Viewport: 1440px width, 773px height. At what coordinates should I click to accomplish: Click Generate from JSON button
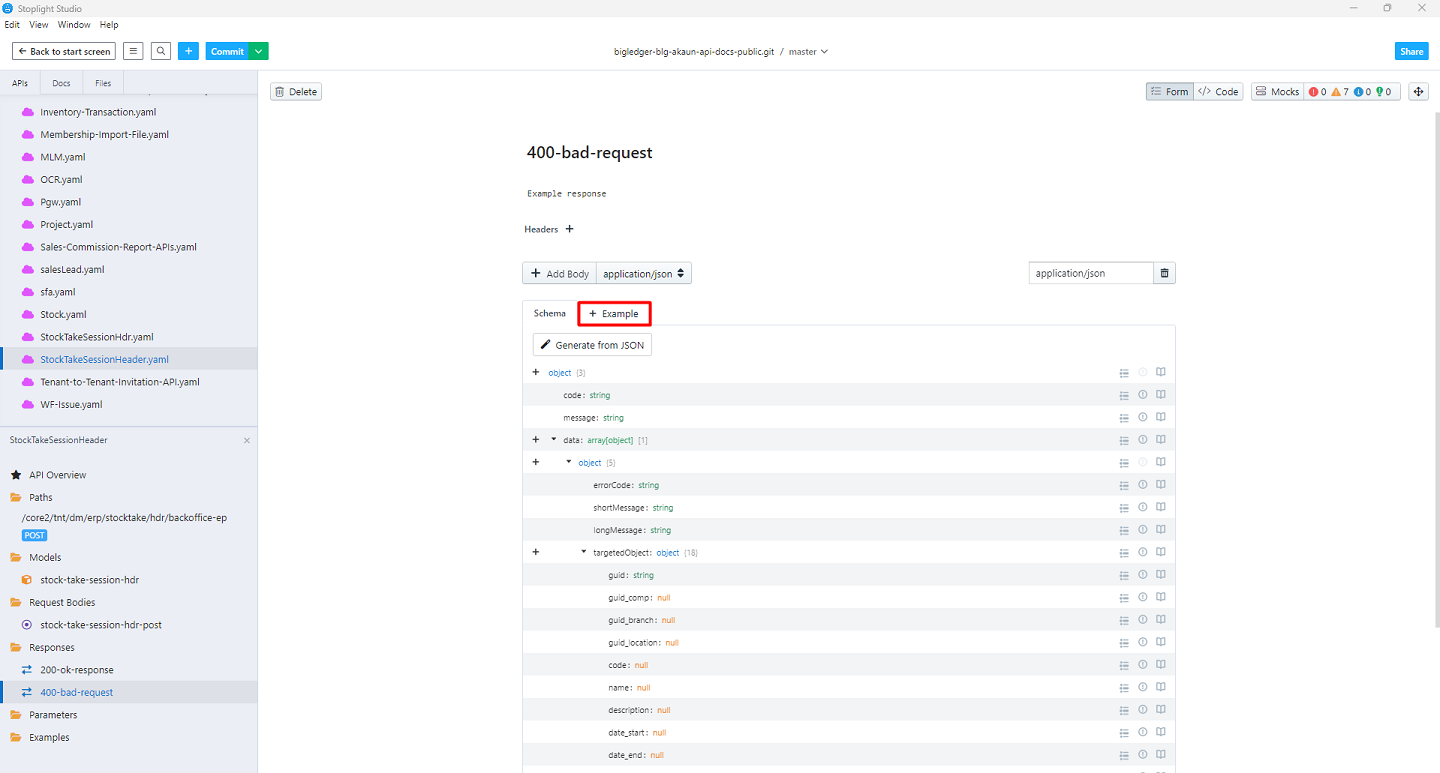(592, 345)
